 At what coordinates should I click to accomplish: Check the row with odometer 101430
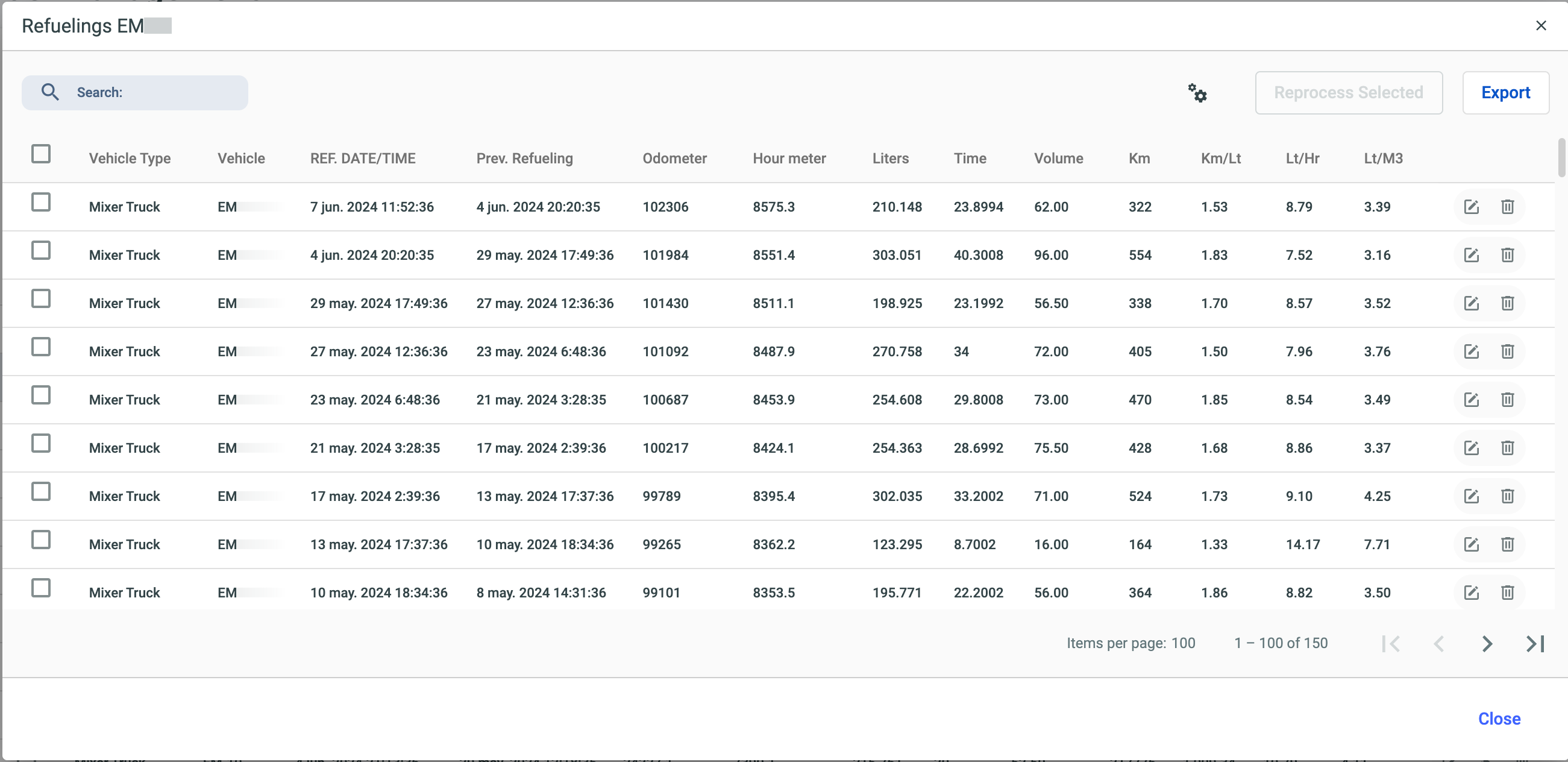point(41,299)
